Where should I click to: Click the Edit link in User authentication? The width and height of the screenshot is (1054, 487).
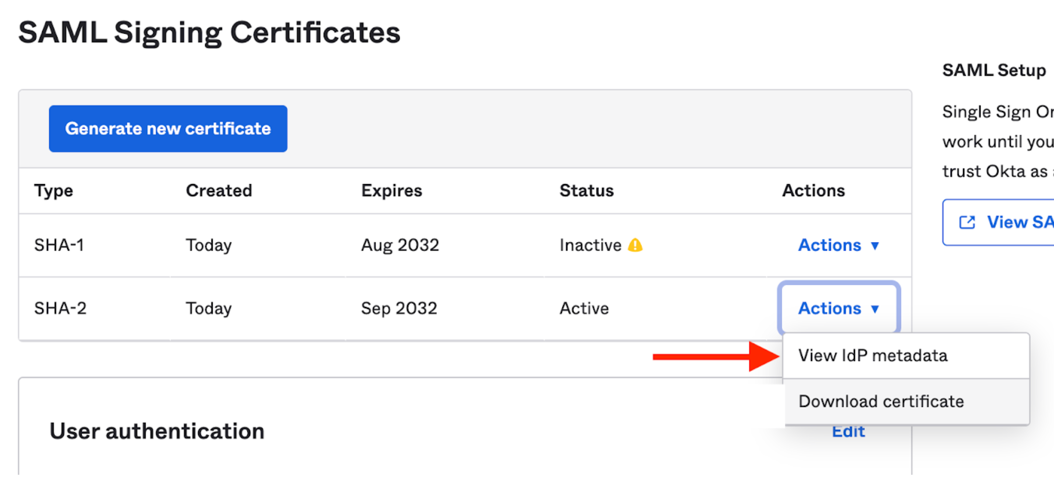tap(848, 431)
